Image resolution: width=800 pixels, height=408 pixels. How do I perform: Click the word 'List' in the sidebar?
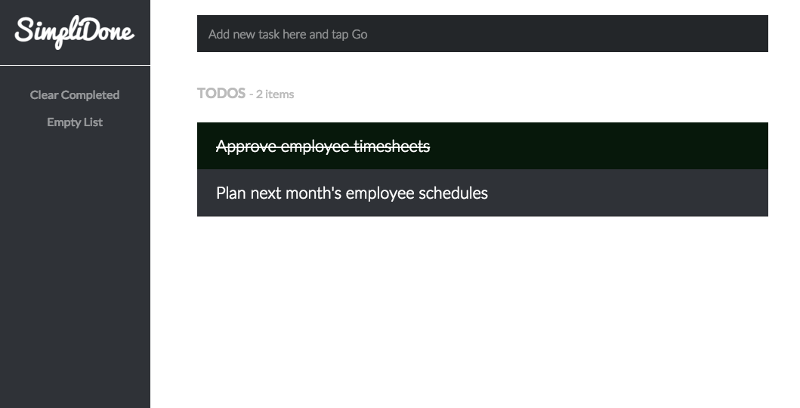coord(93,122)
